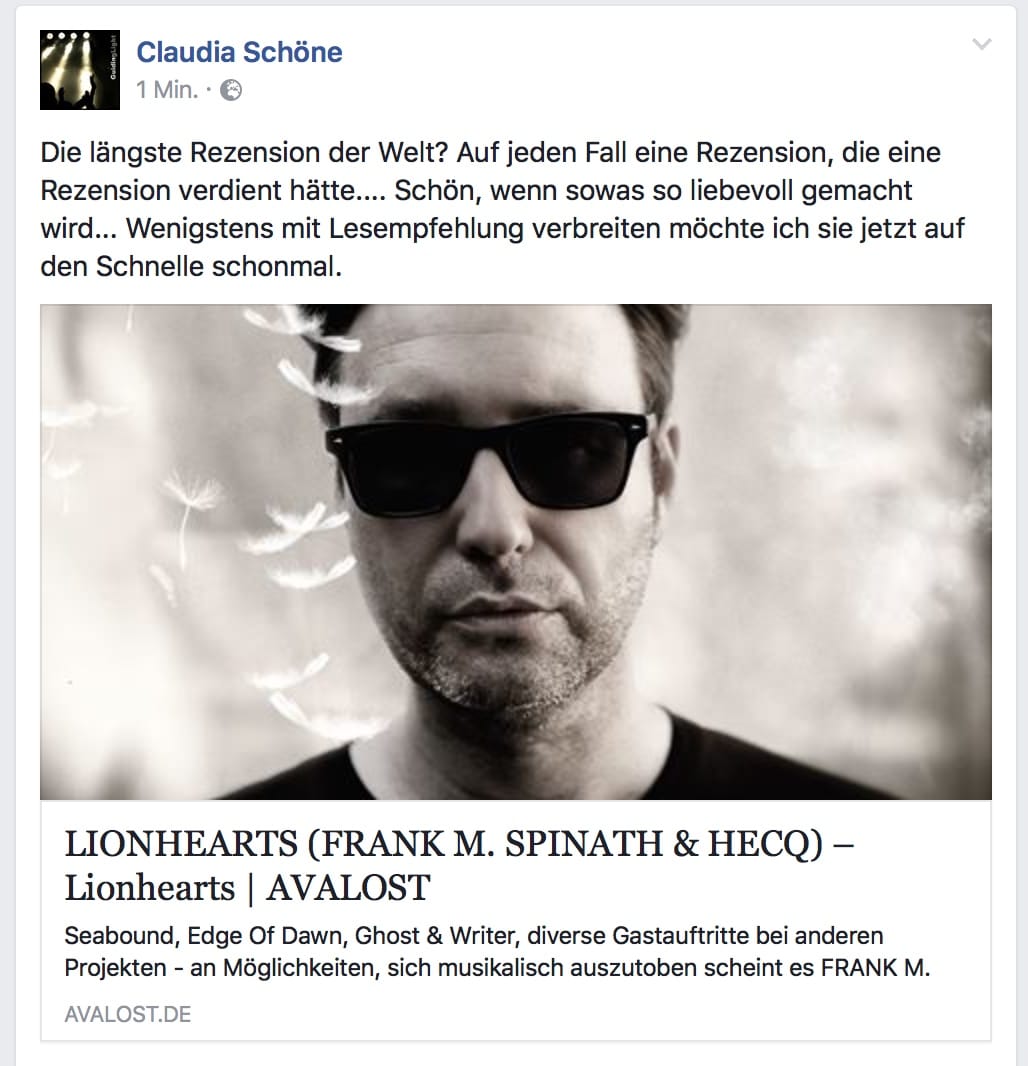The image size is (1028, 1066).
Task: Click the Lionhearts article preview photo
Action: [516, 551]
